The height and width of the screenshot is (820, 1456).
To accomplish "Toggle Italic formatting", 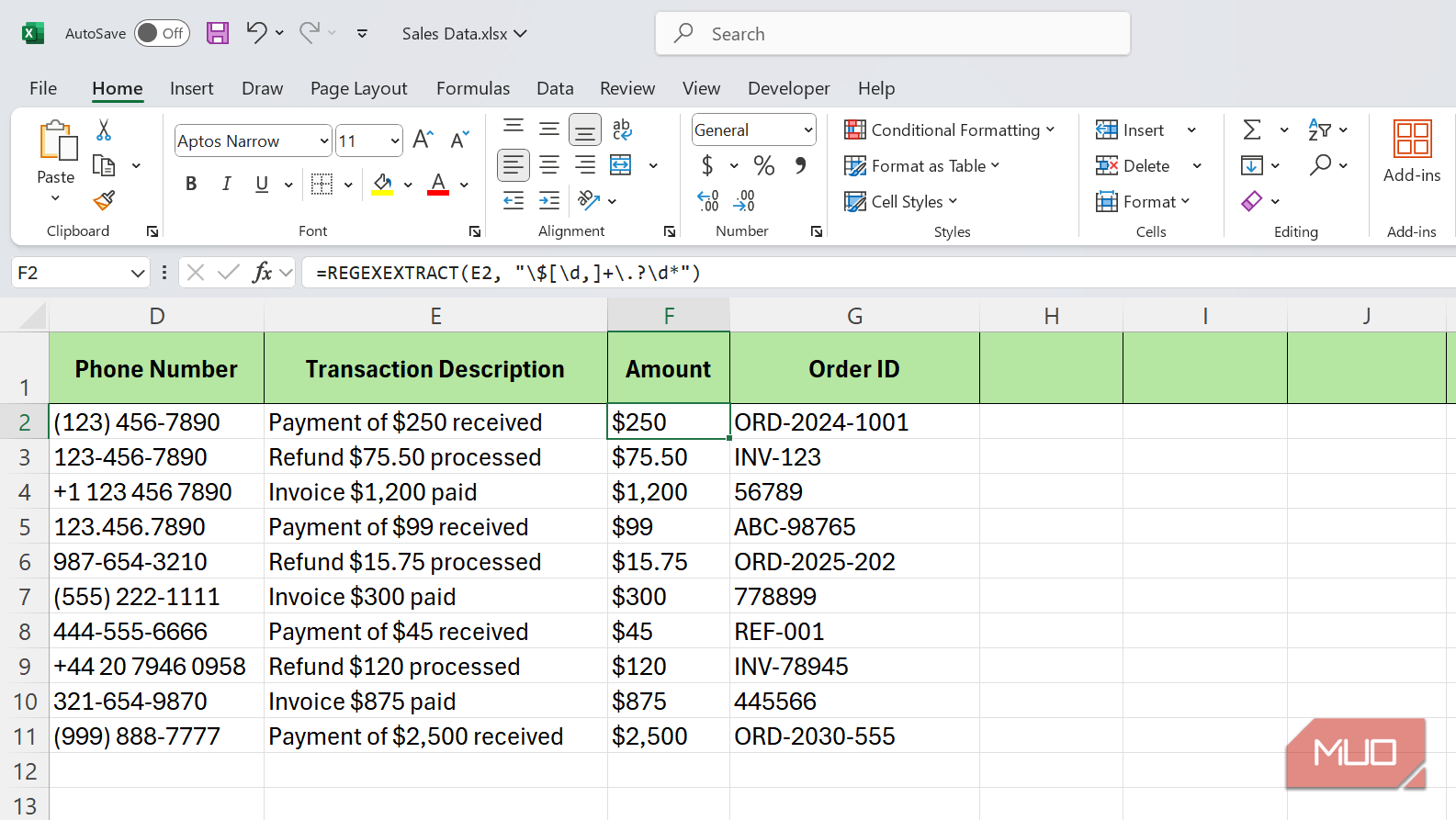I will [226, 184].
